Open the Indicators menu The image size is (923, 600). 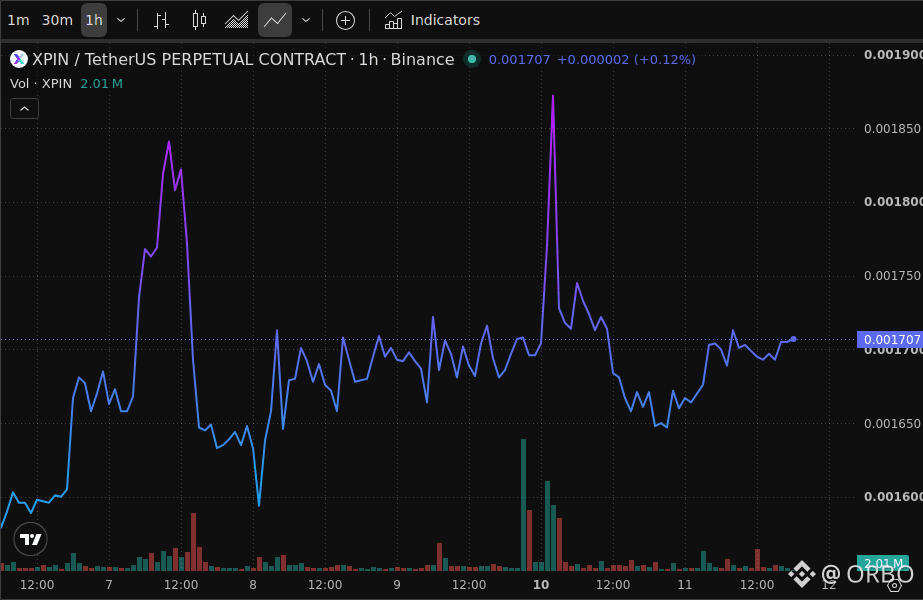pyautogui.click(x=432, y=21)
